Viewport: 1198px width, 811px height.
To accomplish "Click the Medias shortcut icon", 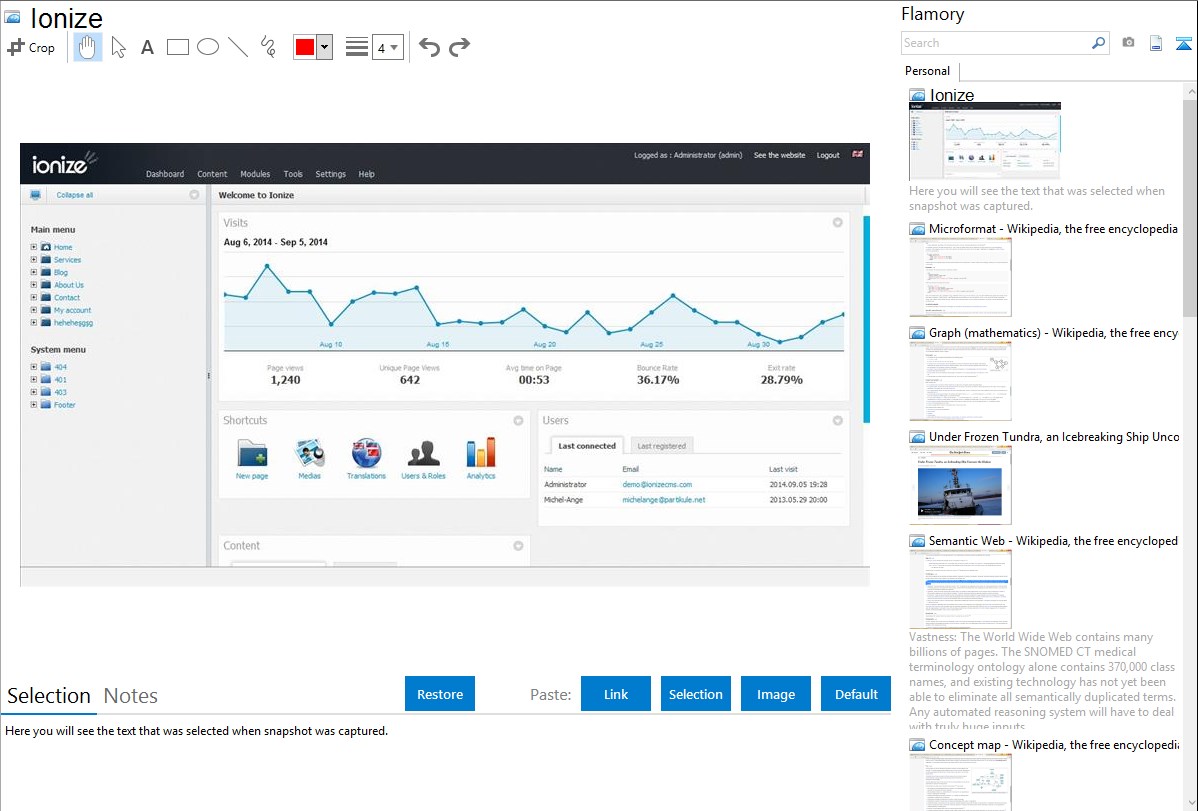I will pyautogui.click(x=309, y=454).
